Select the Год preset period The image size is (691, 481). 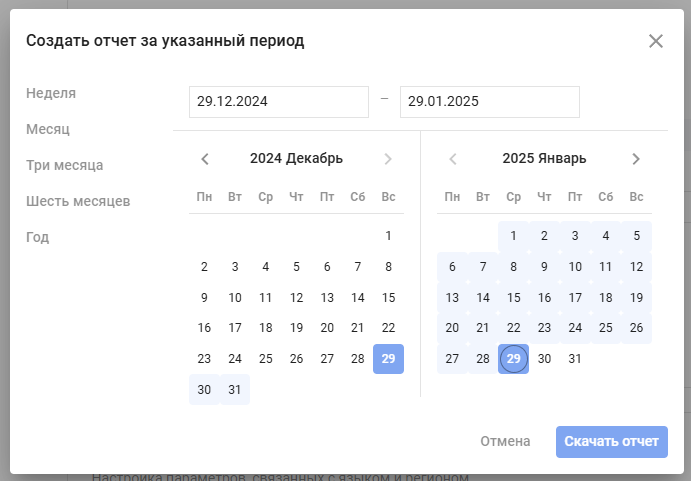click(37, 237)
